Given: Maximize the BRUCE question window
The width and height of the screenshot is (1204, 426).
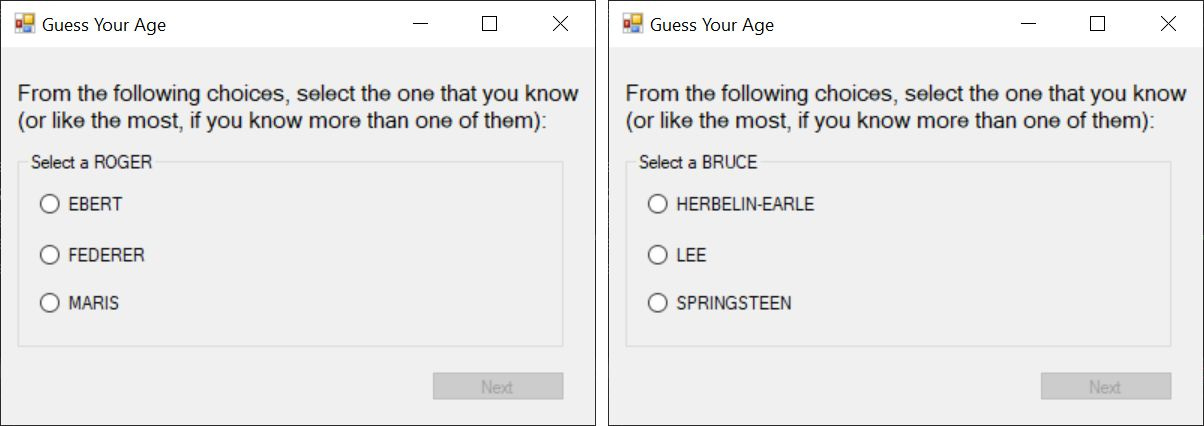Looking at the screenshot, I should [1097, 24].
